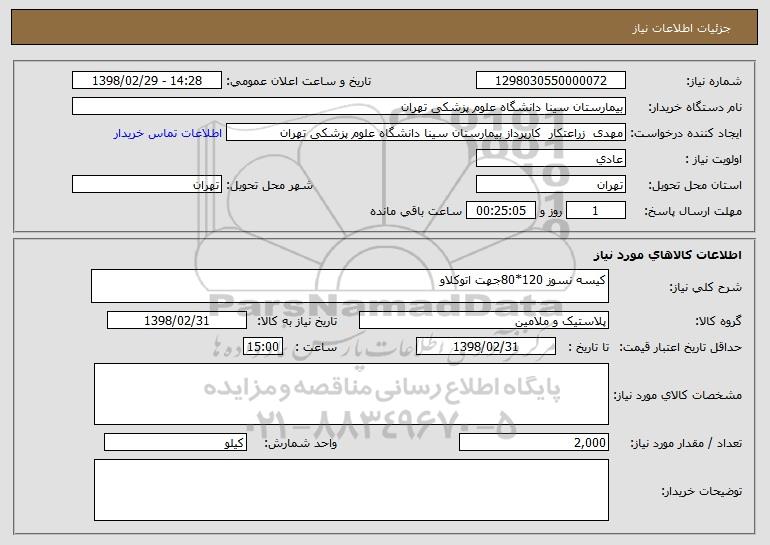Click the remaining days field showing 1
770x545 pixels.
point(596,211)
